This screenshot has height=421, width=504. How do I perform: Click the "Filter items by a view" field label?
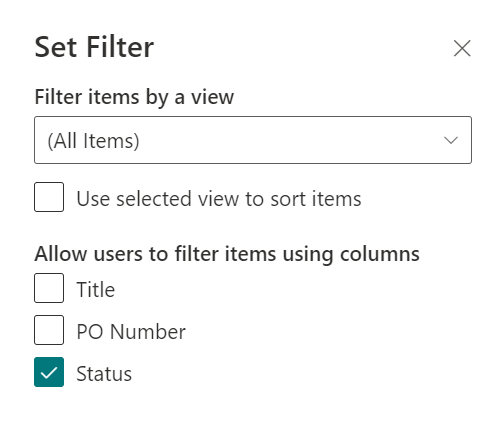pos(134,97)
